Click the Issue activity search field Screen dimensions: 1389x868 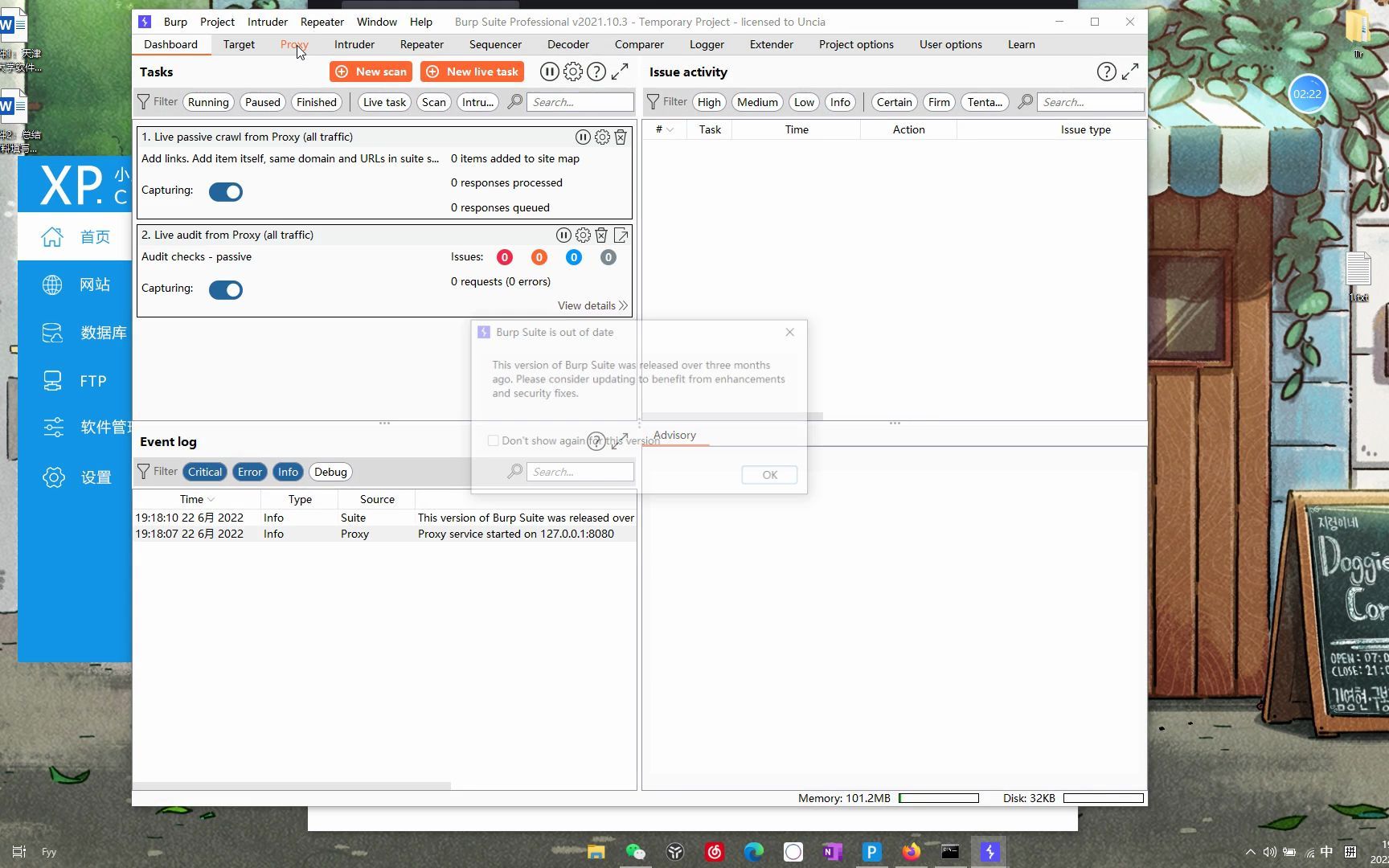click(x=1091, y=102)
